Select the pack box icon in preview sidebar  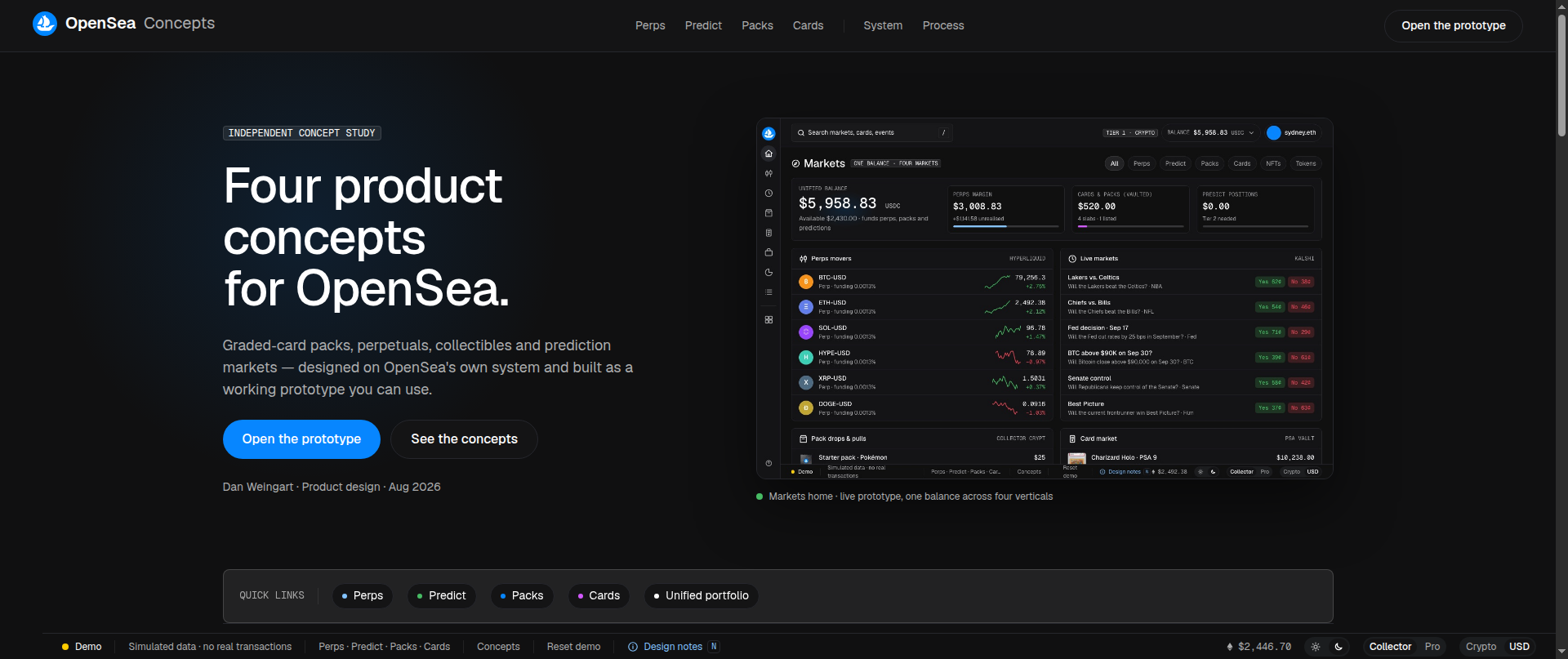click(x=768, y=213)
